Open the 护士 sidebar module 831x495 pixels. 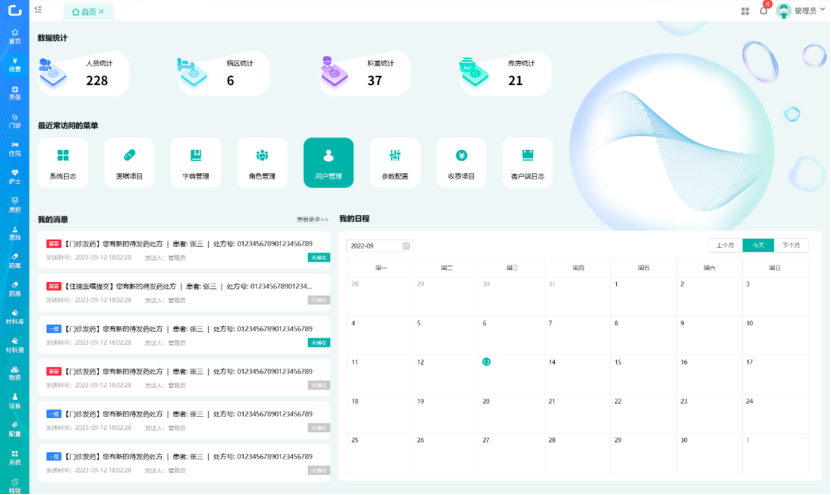click(14, 176)
